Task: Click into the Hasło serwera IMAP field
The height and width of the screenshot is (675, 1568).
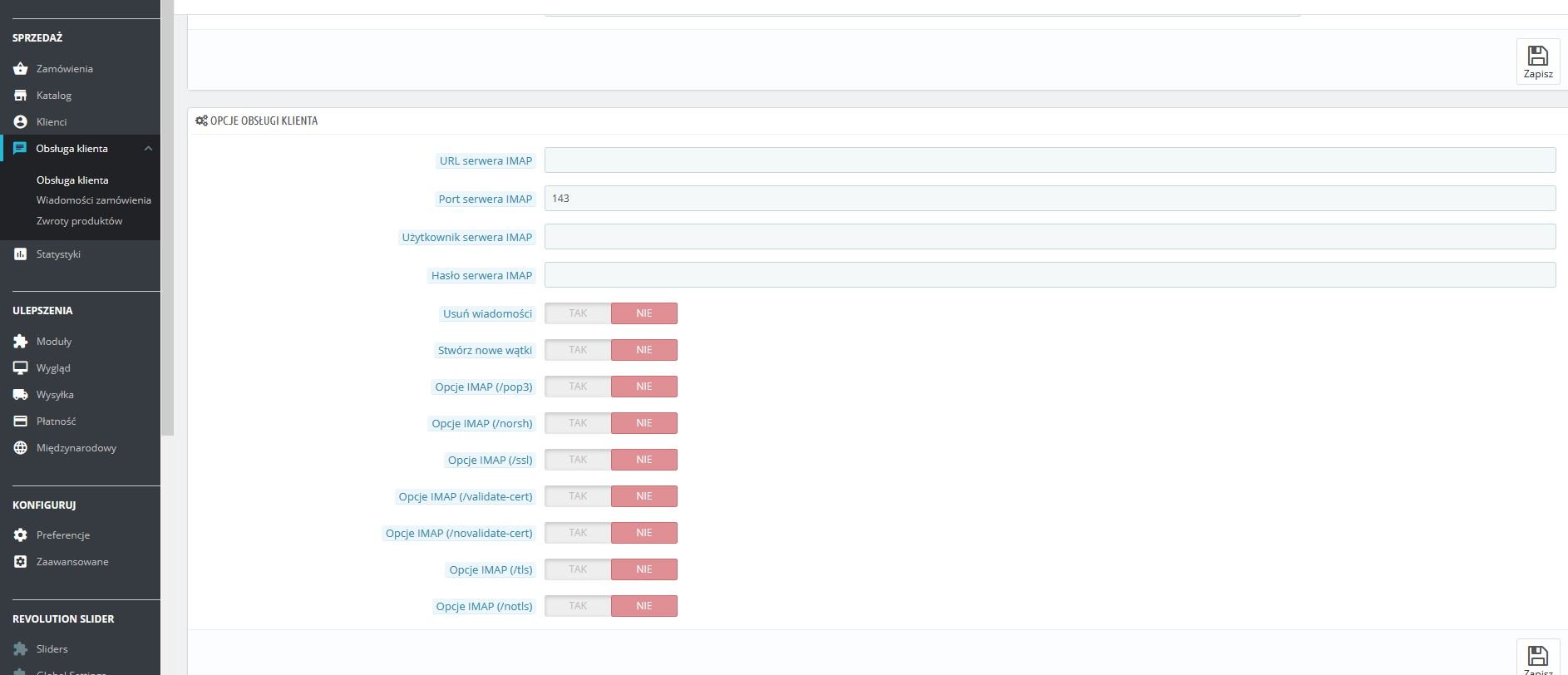Action: [x=1050, y=275]
